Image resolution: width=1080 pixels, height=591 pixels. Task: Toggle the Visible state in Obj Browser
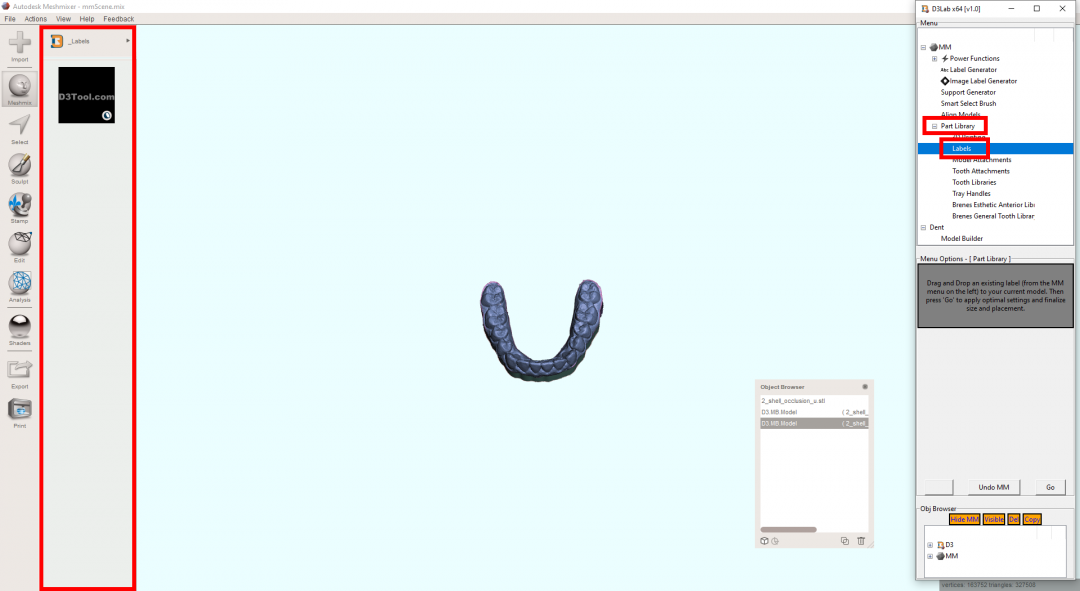coord(994,519)
